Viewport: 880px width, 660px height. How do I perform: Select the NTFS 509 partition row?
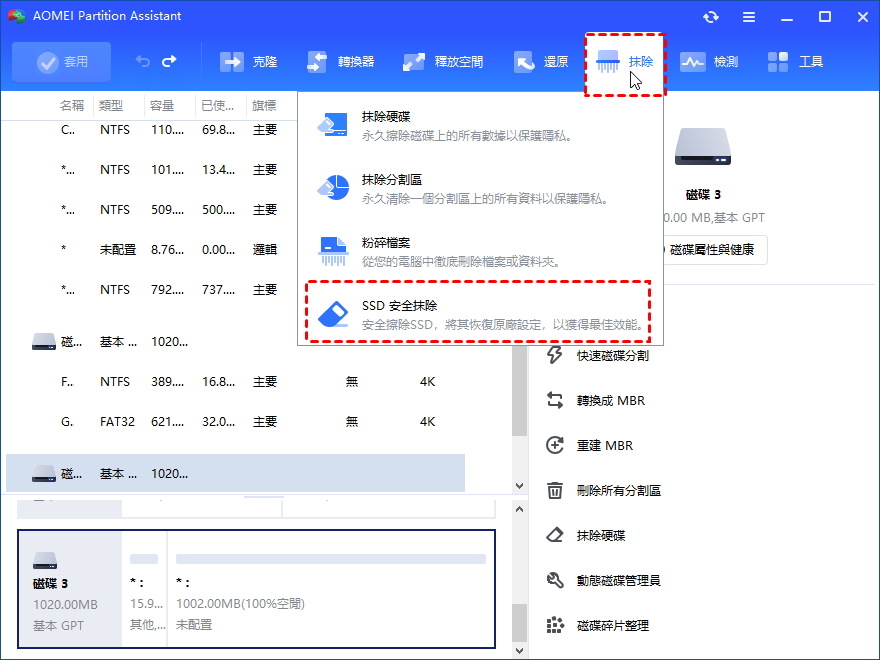(152, 210)
